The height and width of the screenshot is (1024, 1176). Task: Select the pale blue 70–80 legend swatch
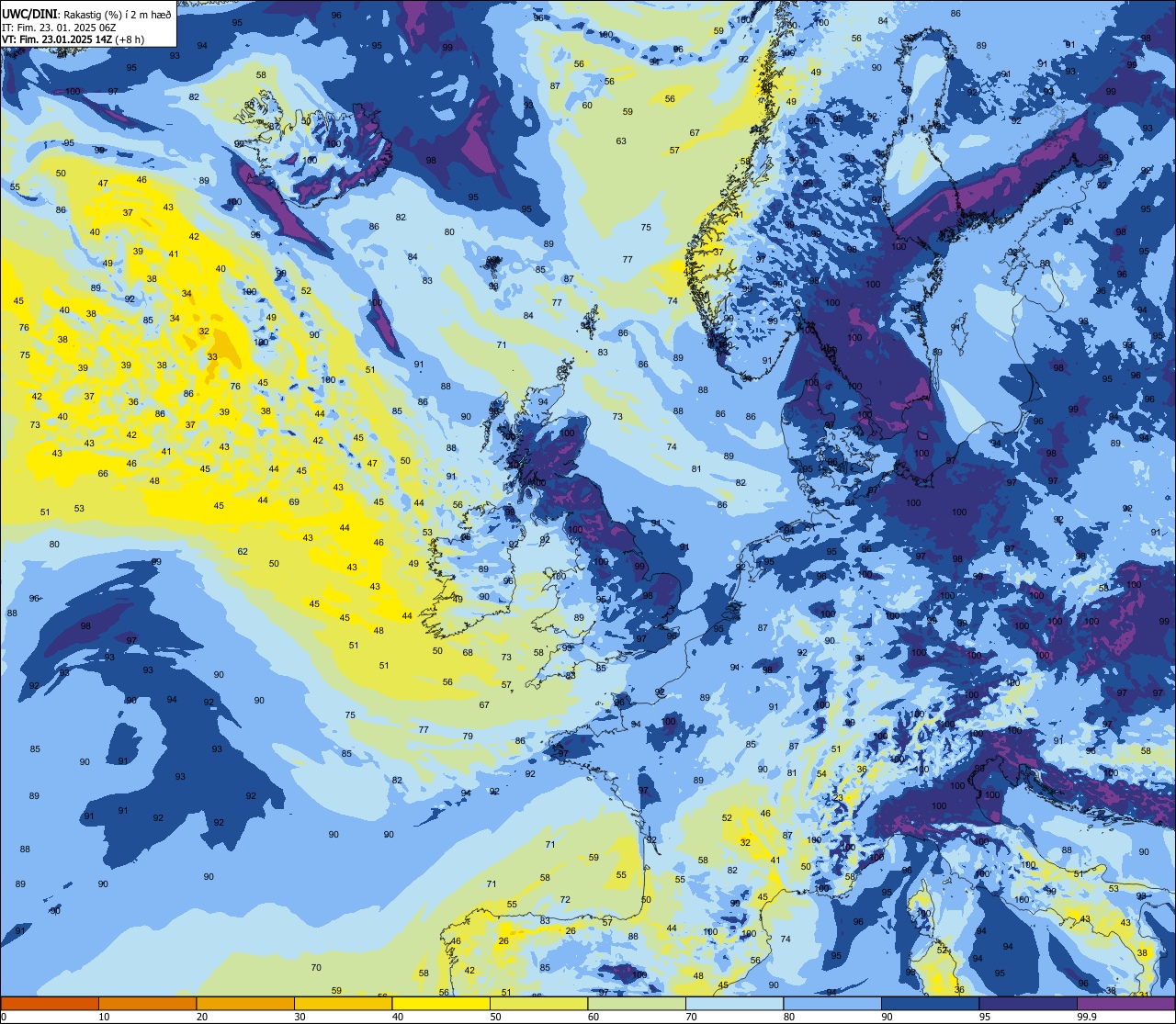pos(734,1003)
